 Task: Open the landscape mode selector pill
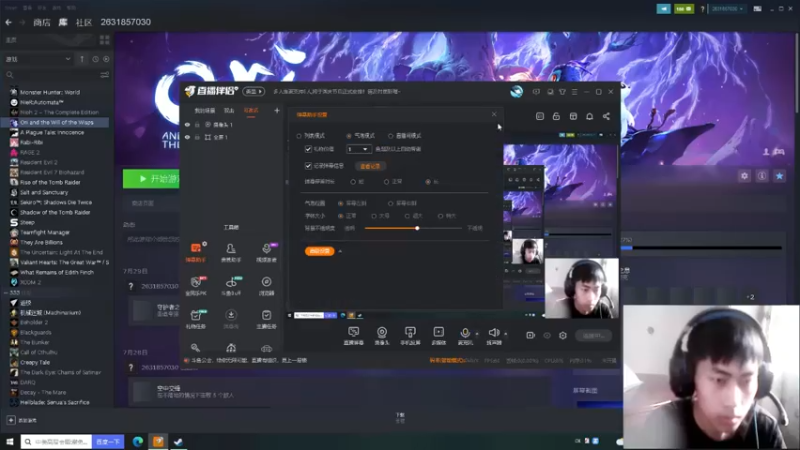click(x=254, y=91)
